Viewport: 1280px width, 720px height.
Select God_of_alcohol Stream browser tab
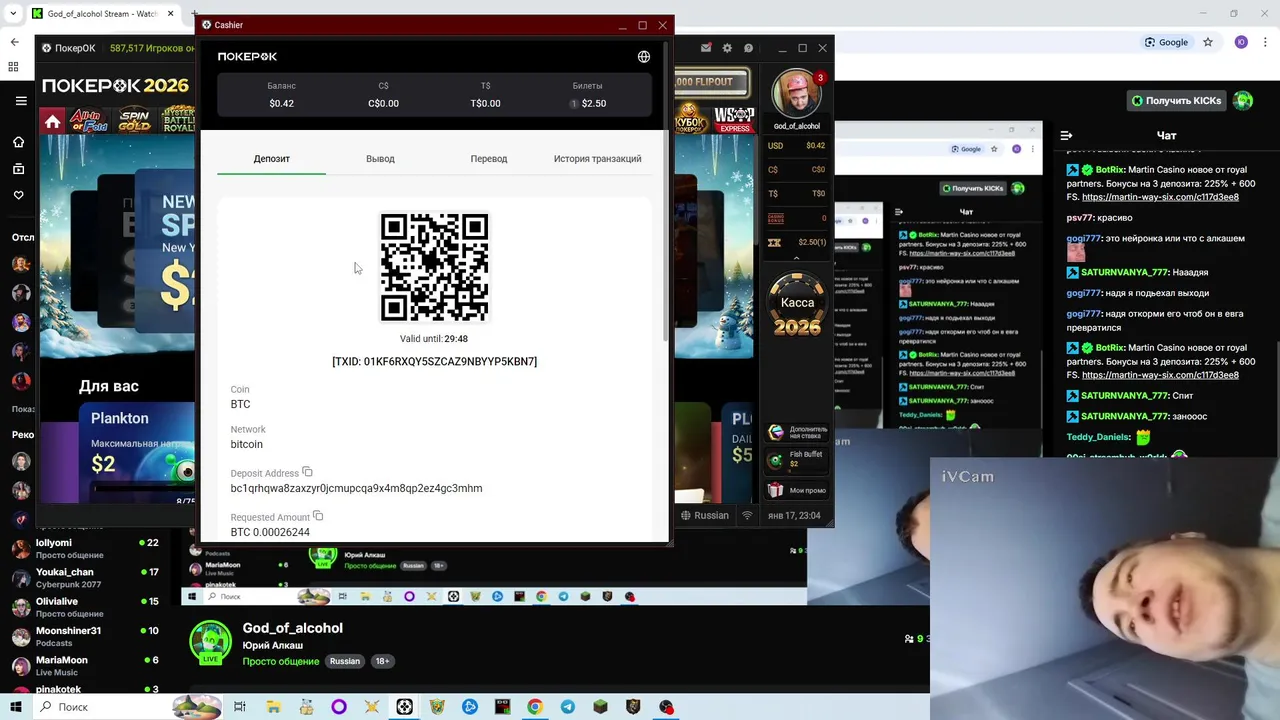click(102, 14)
